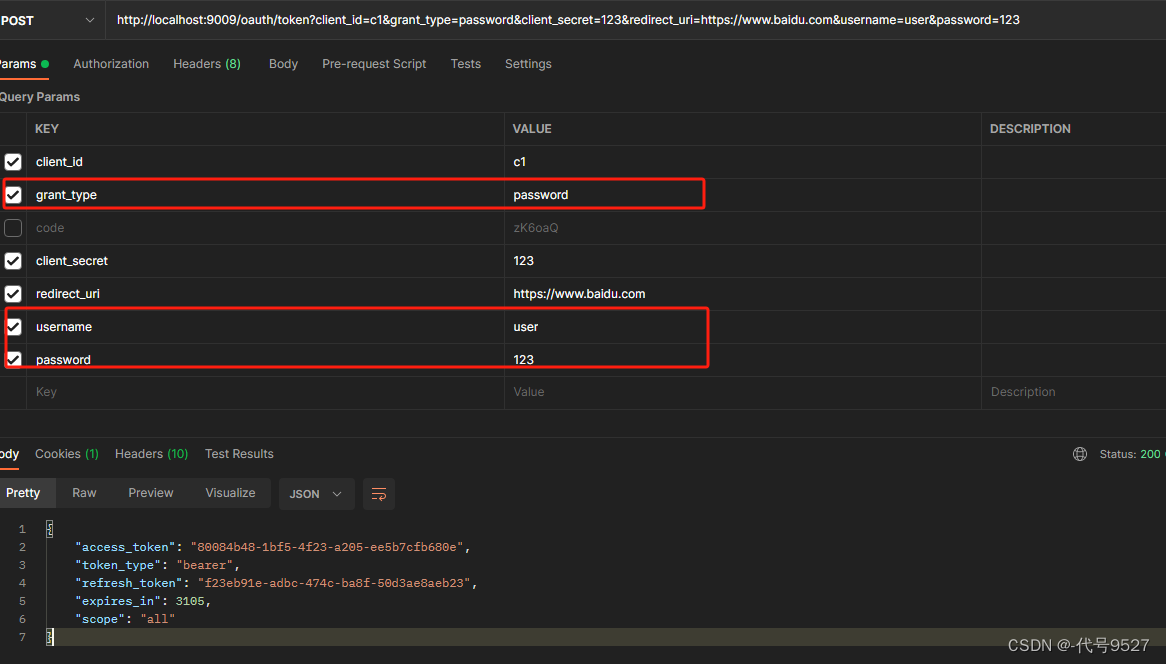
Task: Show the response Cookies (1) tab
Action: pyautogui.click(x=67, y=454)
